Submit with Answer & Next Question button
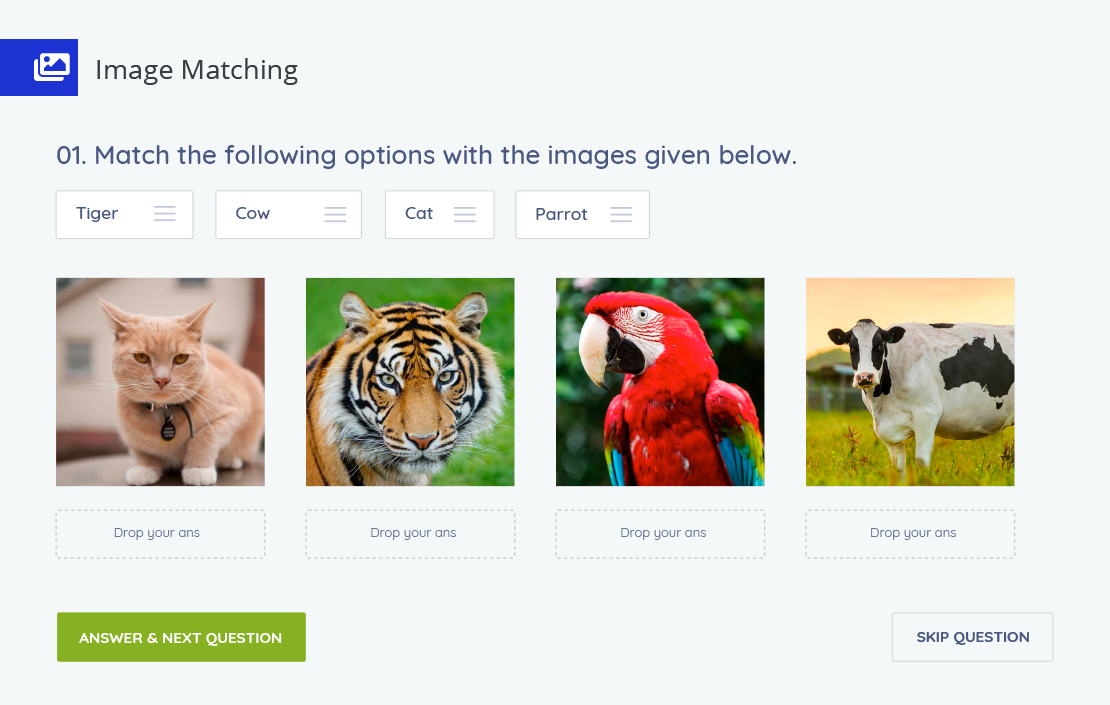This screenshot has height=705, width=1110. [181, 637]
